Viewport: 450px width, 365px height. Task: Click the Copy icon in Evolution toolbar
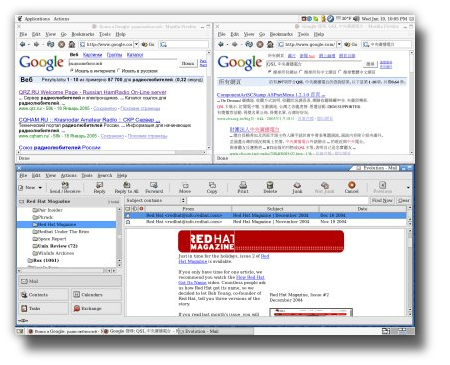tap(212, 188)
